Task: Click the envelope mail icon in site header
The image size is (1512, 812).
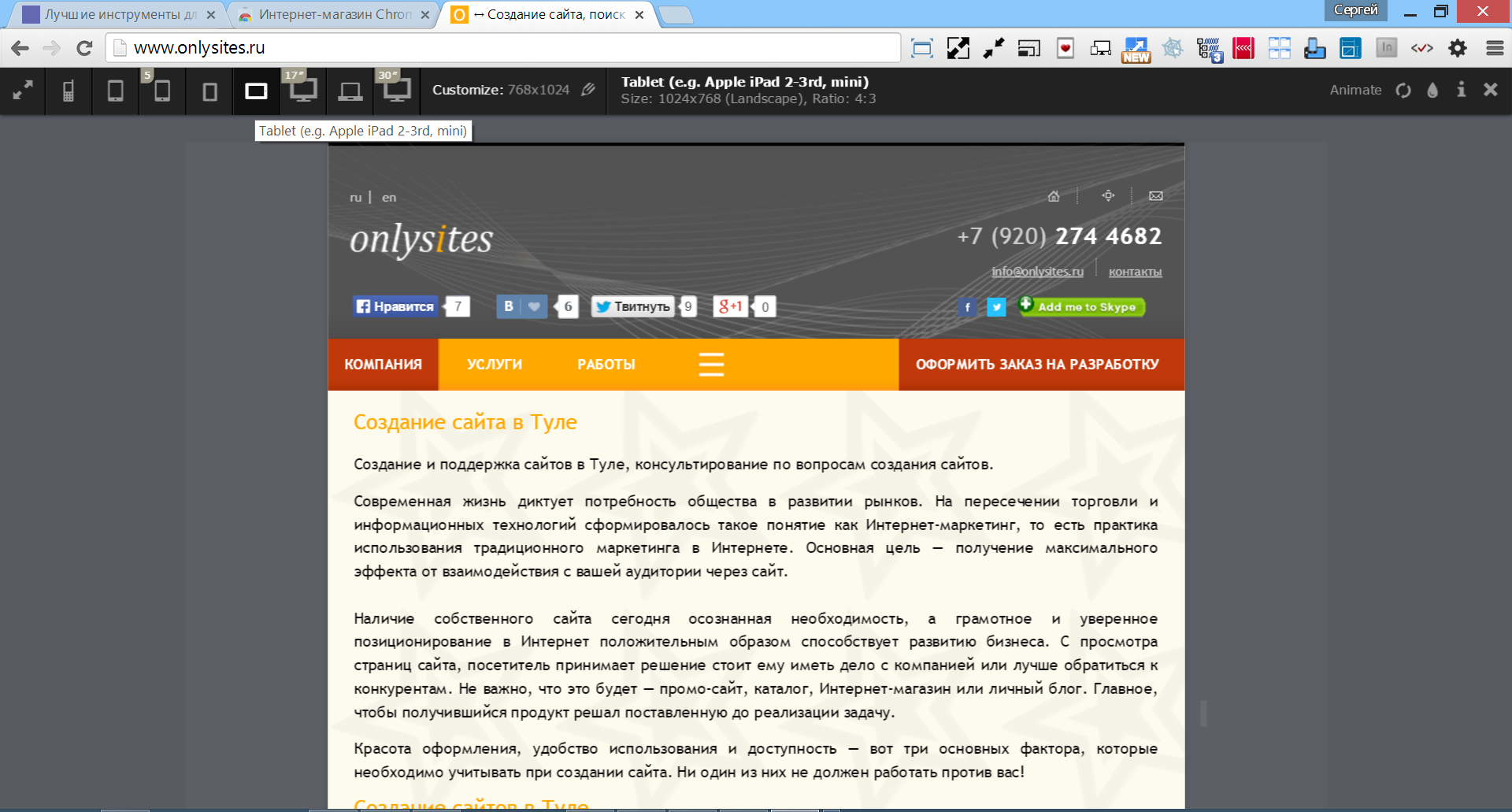Action: click(x=1156, y=196)
